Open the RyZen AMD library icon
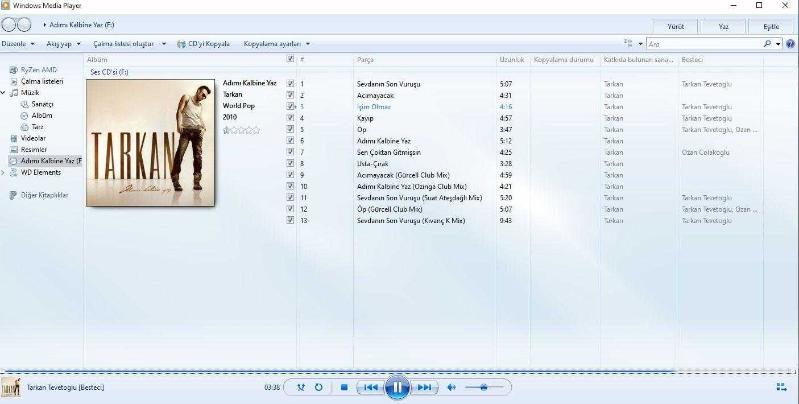This screenshot has height=404, width=799. (x=14, y=70)
